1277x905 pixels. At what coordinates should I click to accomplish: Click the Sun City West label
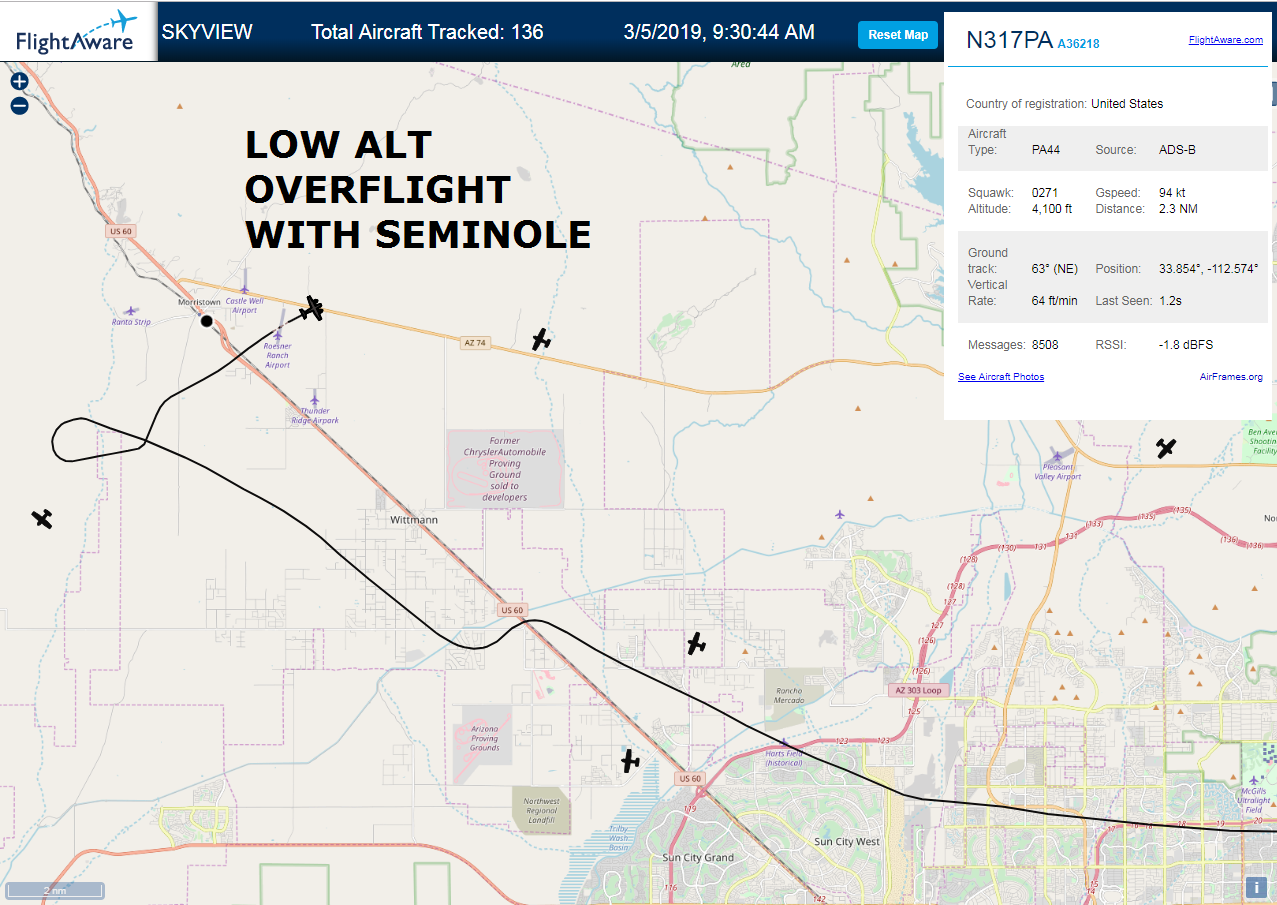[x=847, y=842]
